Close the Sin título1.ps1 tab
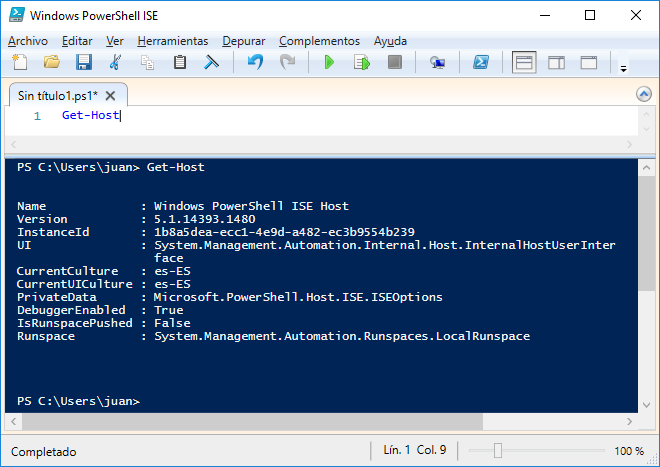Image resolution: width=660 pixels, height=467 pixels. pos(110,96)
